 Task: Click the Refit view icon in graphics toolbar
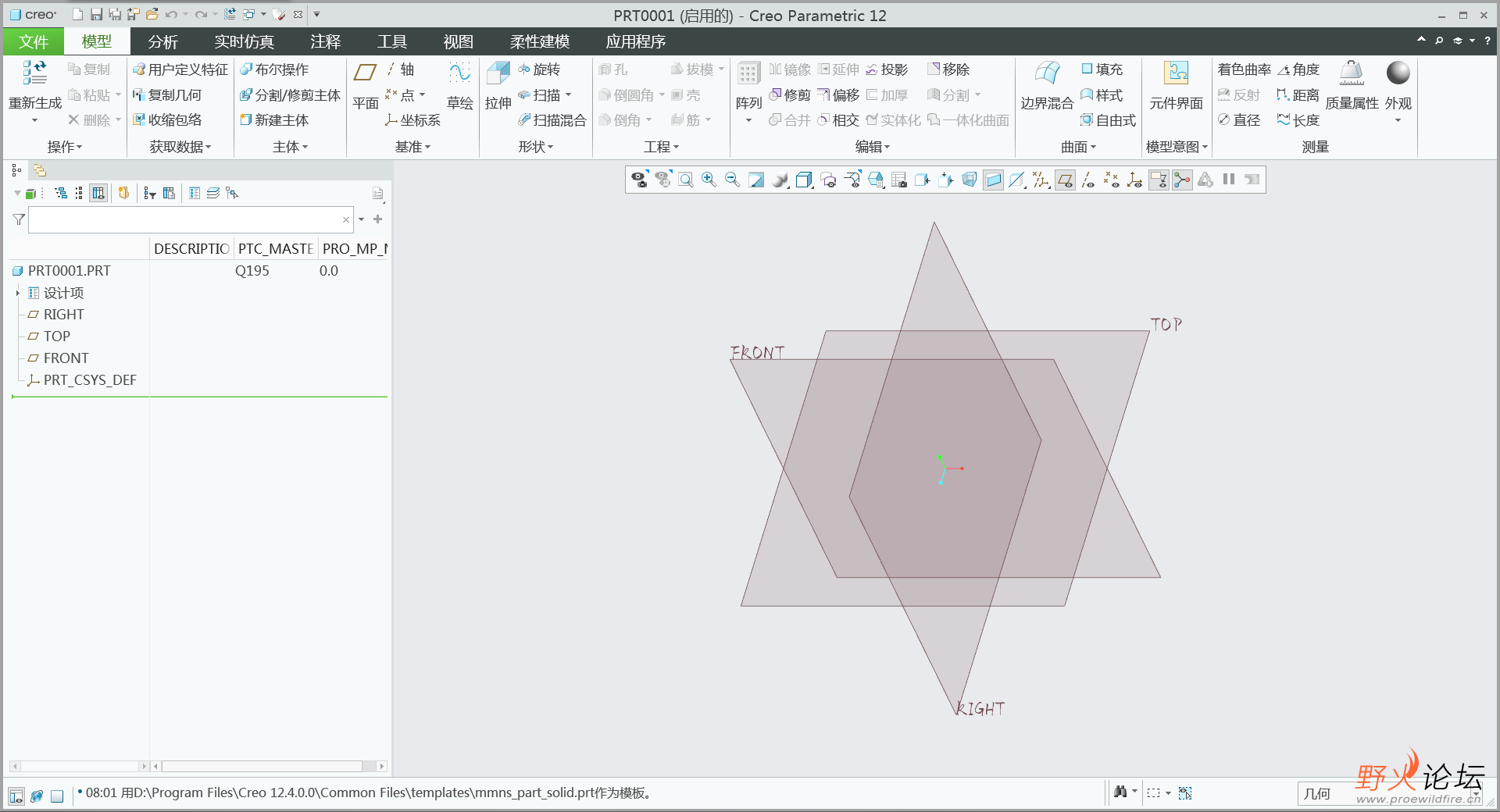[686, 180]
